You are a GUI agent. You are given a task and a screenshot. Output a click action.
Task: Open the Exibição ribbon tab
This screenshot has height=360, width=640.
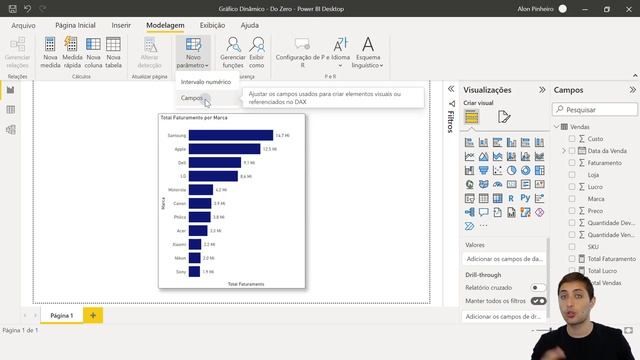(212, 25)
